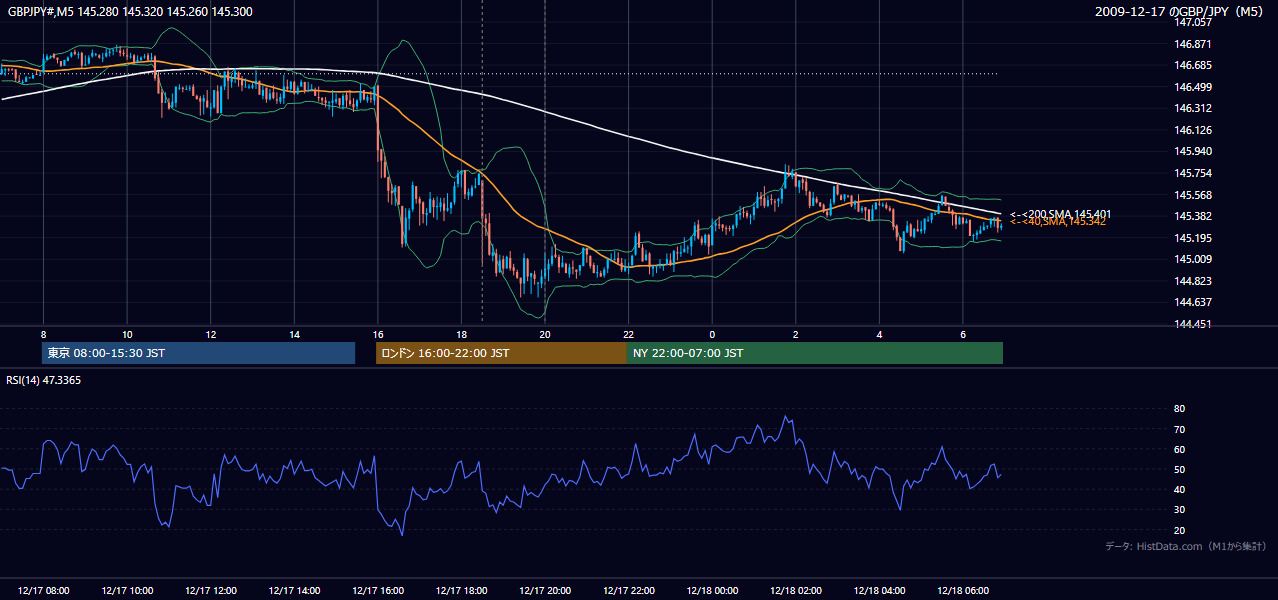The image size is (1278, 600).
Task: Click price axis value 146.871
Action: pos(1192,44)
